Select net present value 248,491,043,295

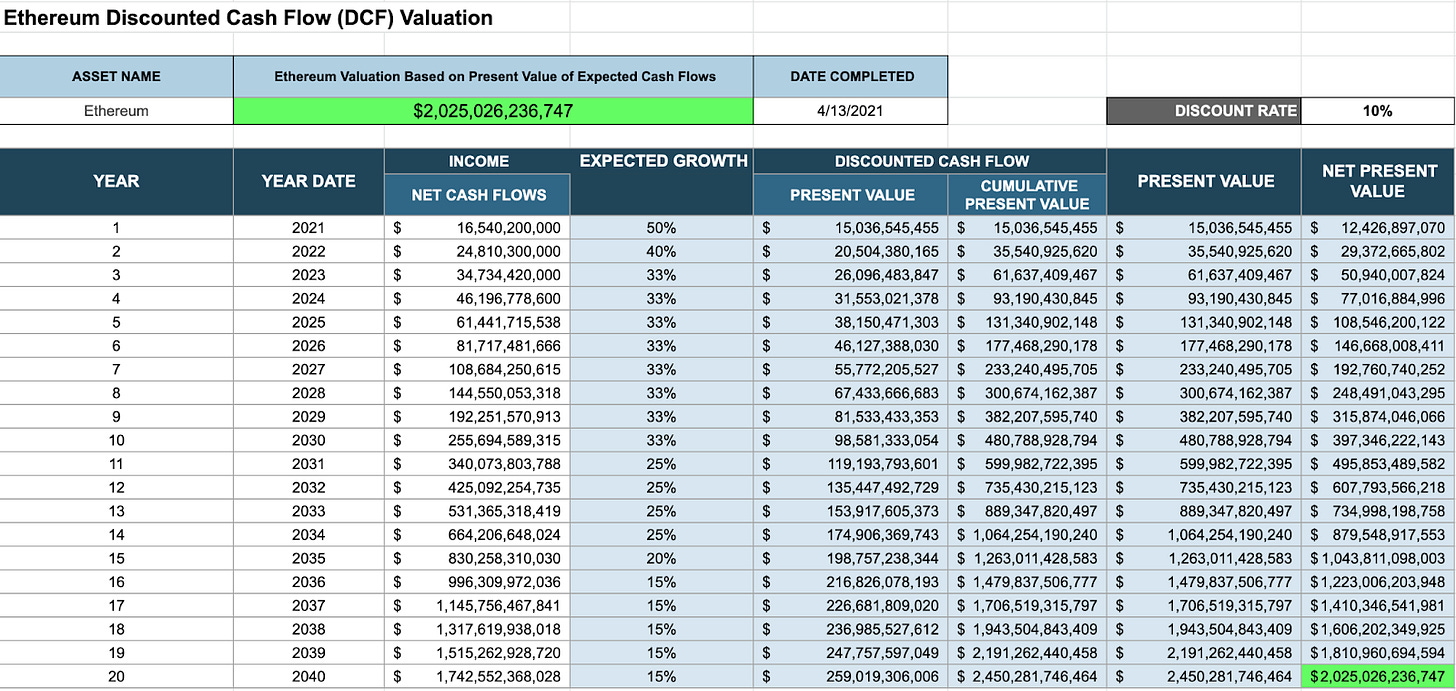(x=1378, y=393)
